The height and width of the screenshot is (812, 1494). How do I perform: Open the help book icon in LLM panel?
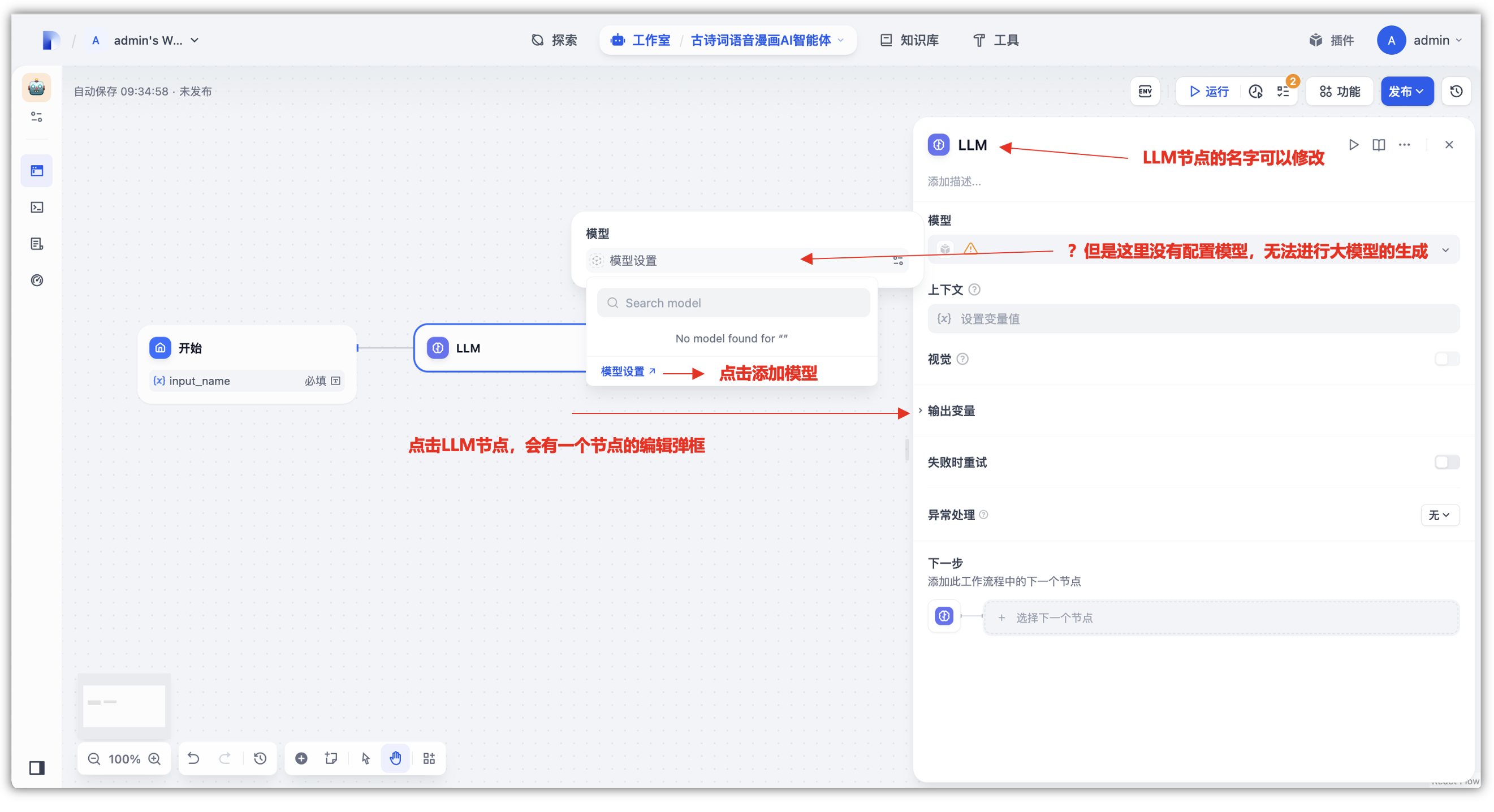point(1379,144)
